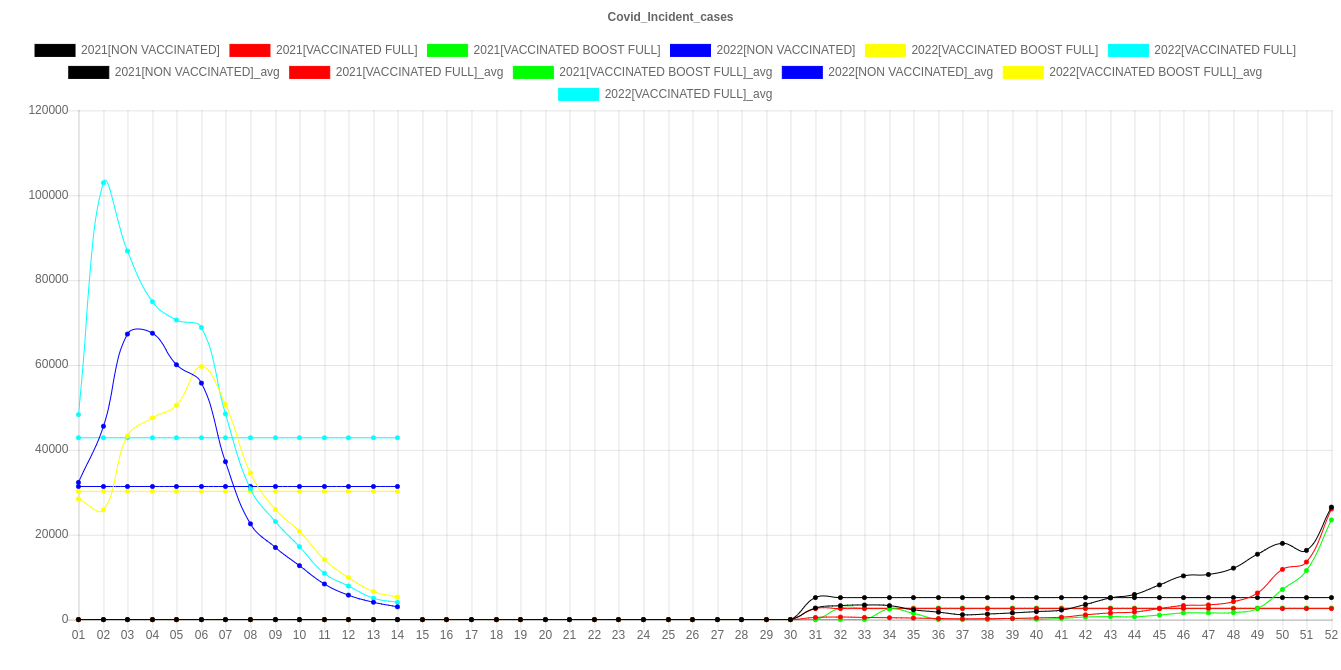Click the blue curve's peak point at week 03

coord(128,334)
